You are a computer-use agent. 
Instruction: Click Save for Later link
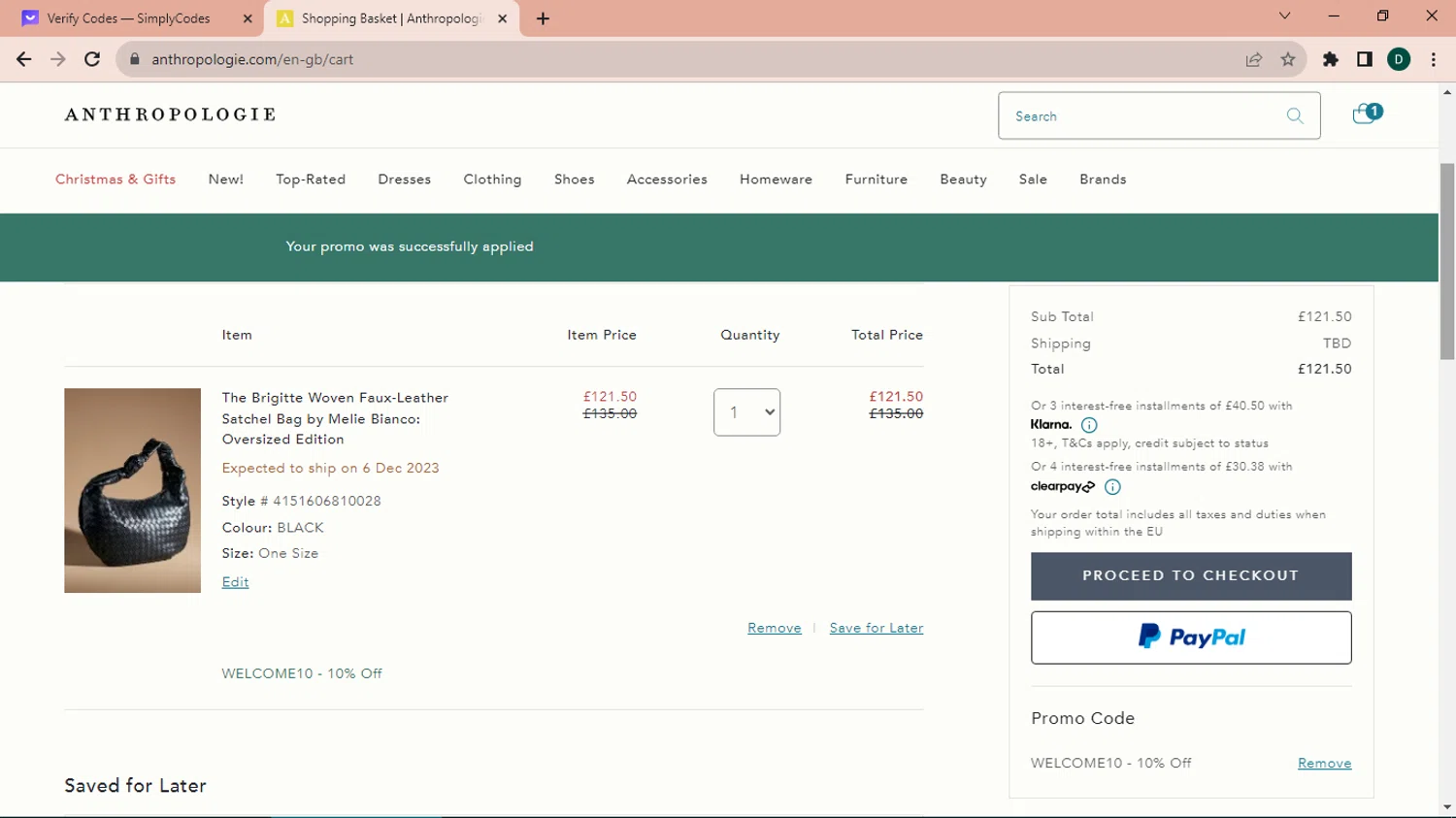877,628
